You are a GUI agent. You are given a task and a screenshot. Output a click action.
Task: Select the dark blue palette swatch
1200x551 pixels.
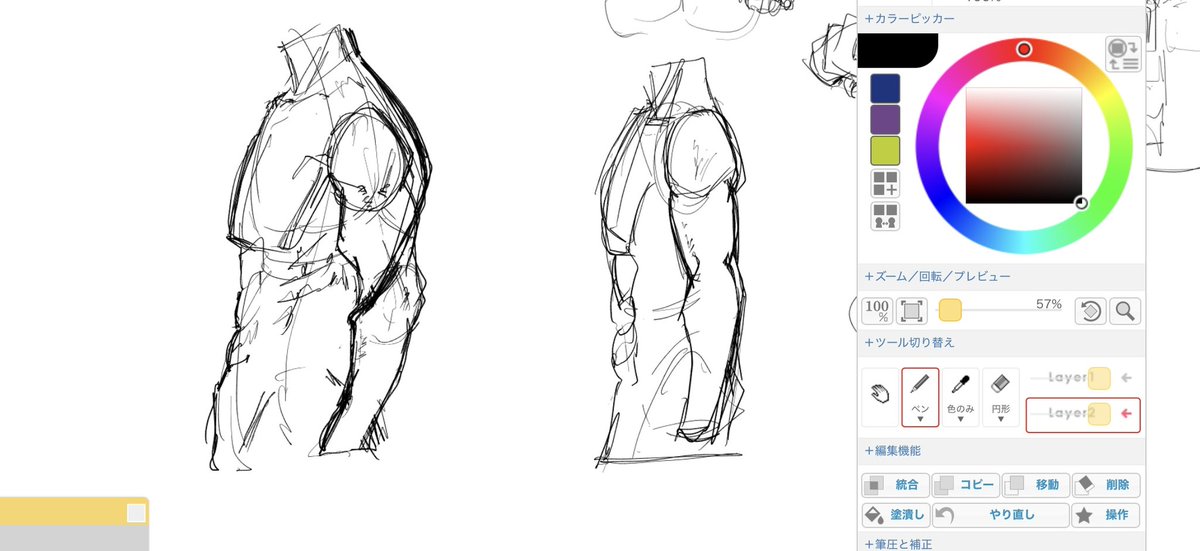tap(885, 88)
